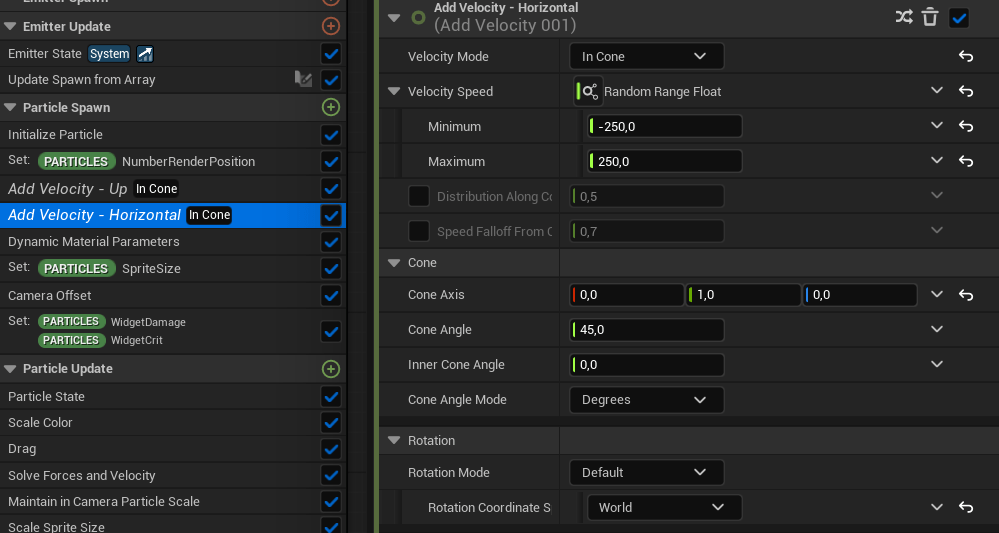Add a module to Emitter Update
Viewport: 999px width, 533px height.
[x=331, y=26]
